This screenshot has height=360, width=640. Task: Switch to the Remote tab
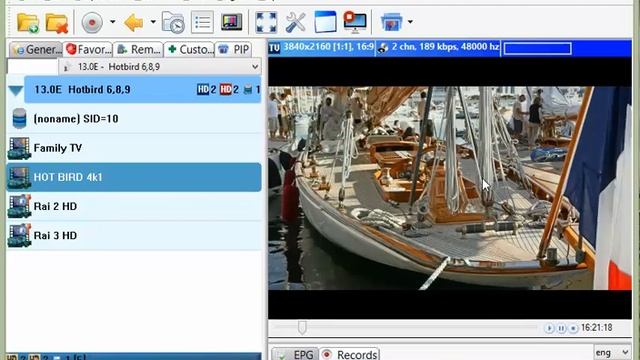tap(138, 49)
